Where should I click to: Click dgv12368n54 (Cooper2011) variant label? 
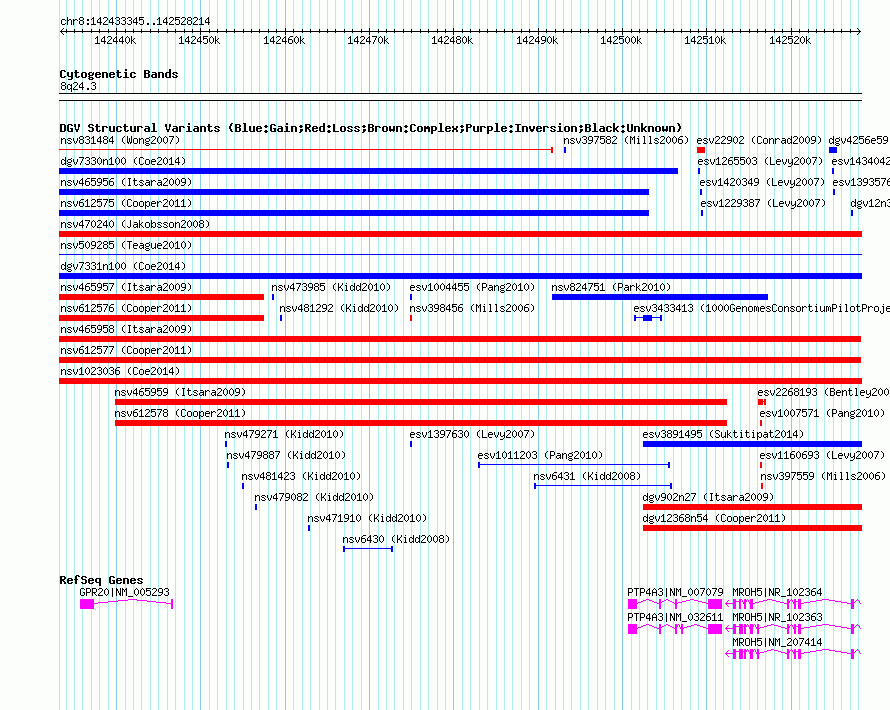click(x=714, y=518)
